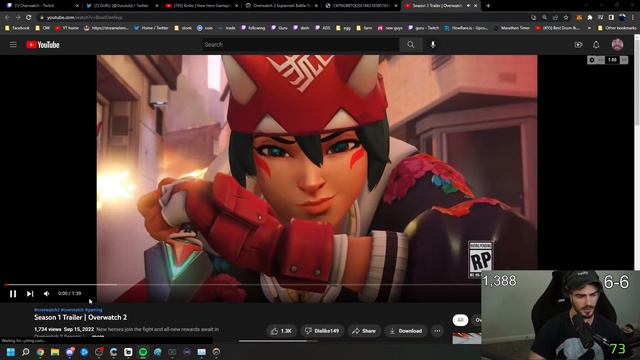Open Windows Start menu
This screenshot has height=360, width=640.
click(11, 352)
